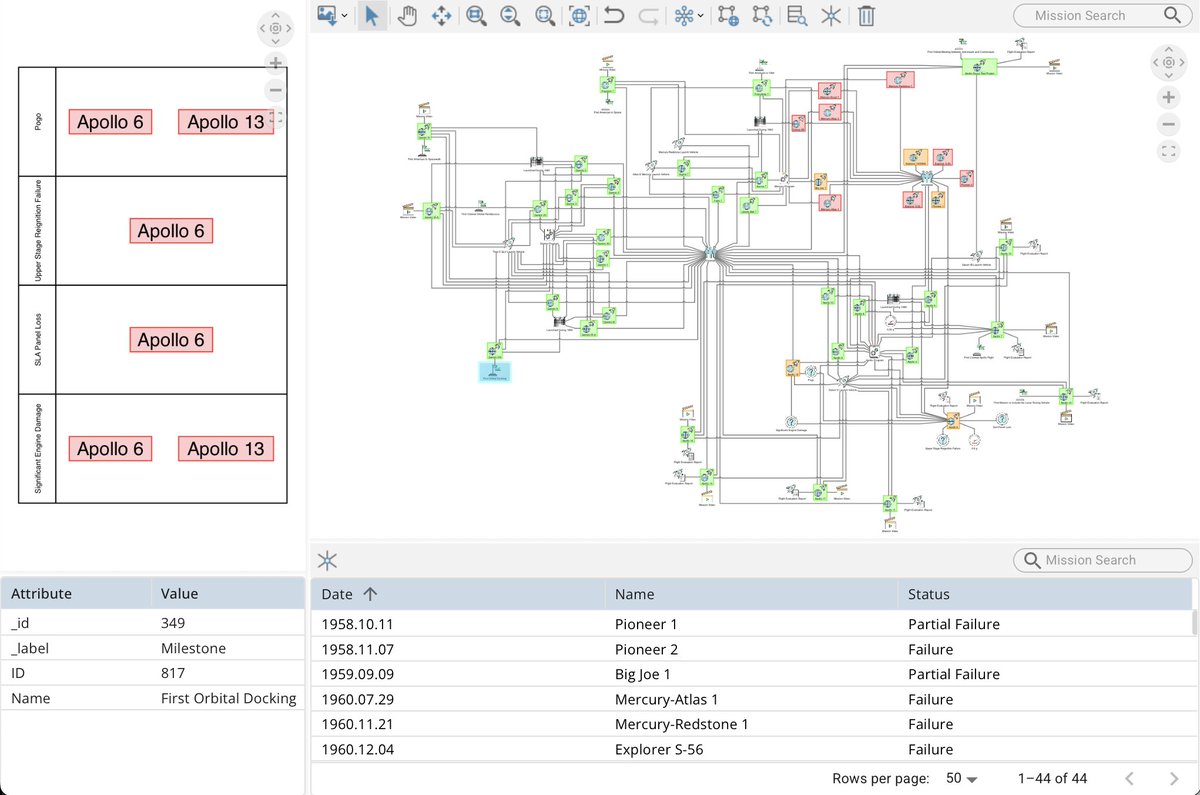Pan the graph up with the navigator arrow

(1168, 50)
